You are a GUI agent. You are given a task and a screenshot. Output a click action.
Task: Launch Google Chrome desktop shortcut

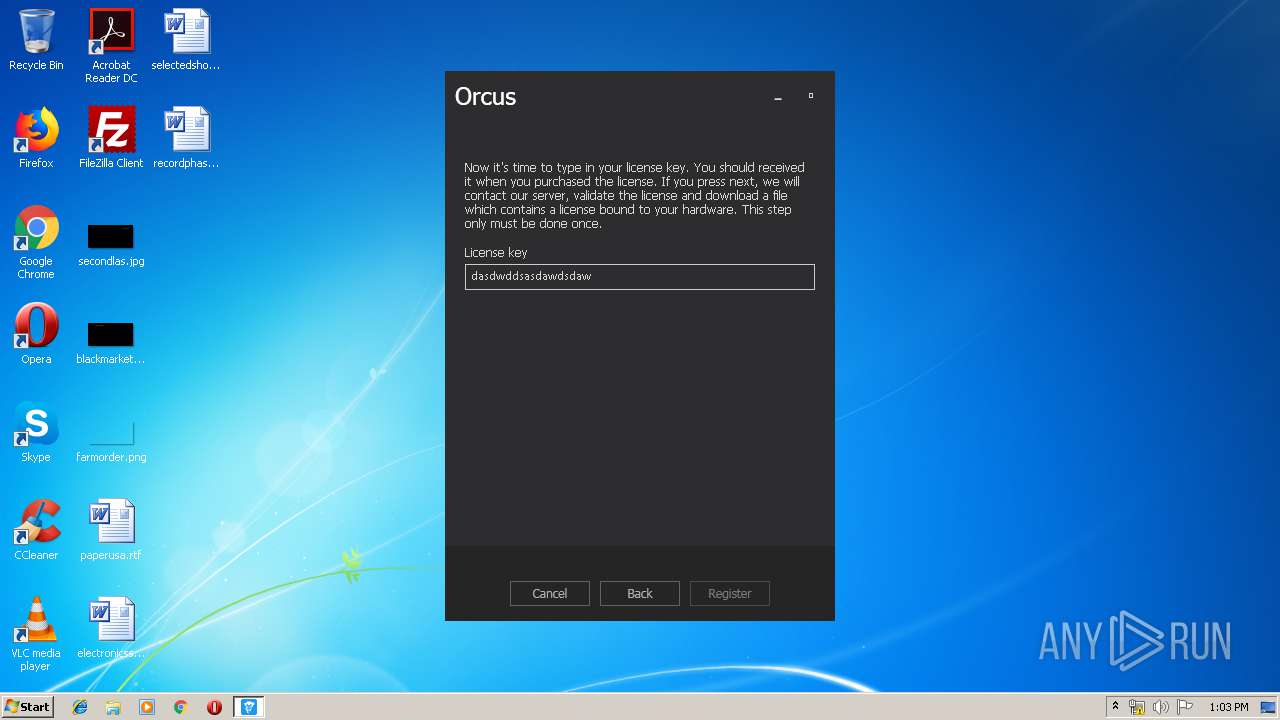tap(36, 243)
